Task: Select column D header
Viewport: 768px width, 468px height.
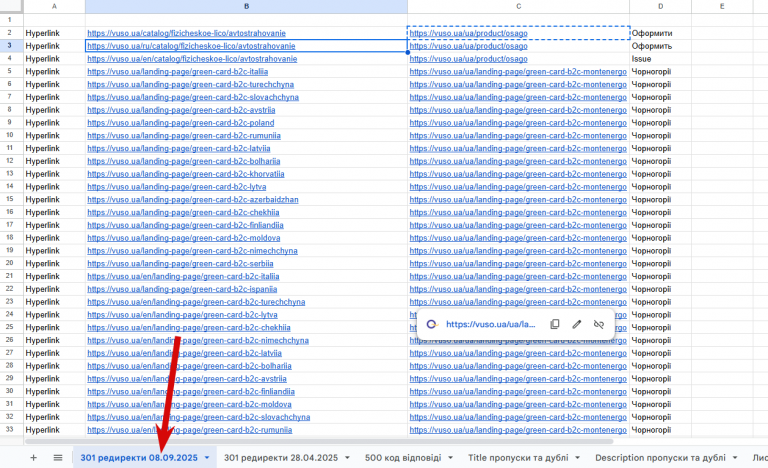Action: (x=660, y=6)
